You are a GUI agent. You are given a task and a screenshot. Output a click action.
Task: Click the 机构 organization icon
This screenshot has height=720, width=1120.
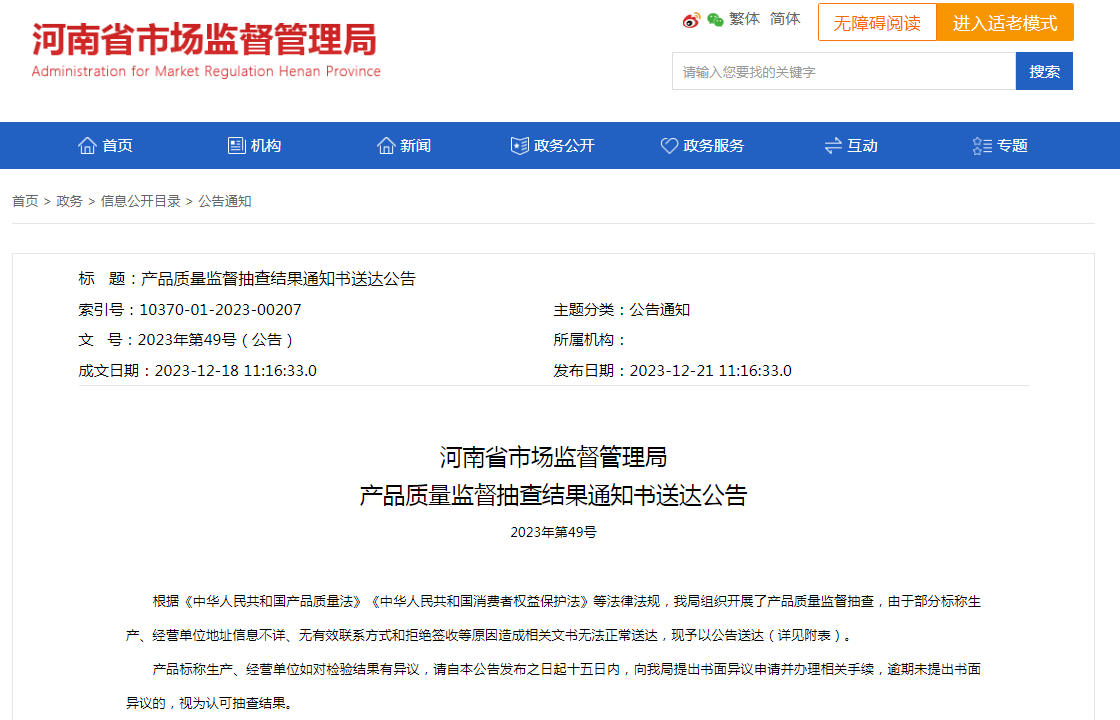point(237,146)
